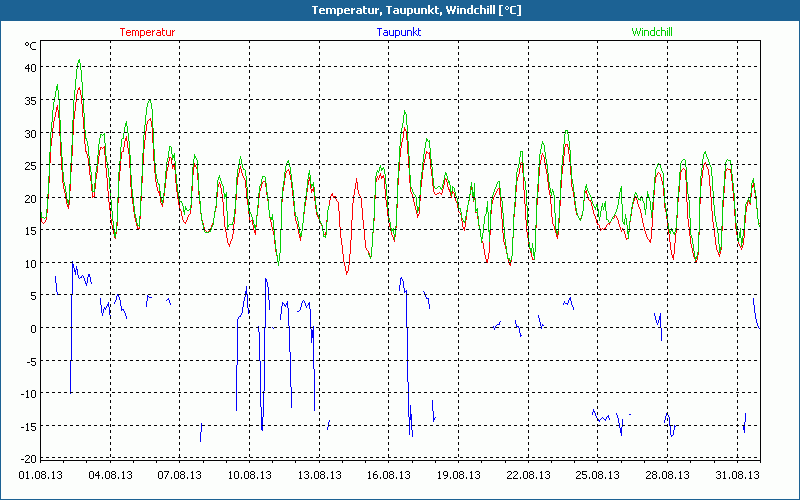The height and width of the screenshot is (500, 800).
Task: Click the 04.08.13 date label
Action: pyautogui.click(x=111, y=476)
